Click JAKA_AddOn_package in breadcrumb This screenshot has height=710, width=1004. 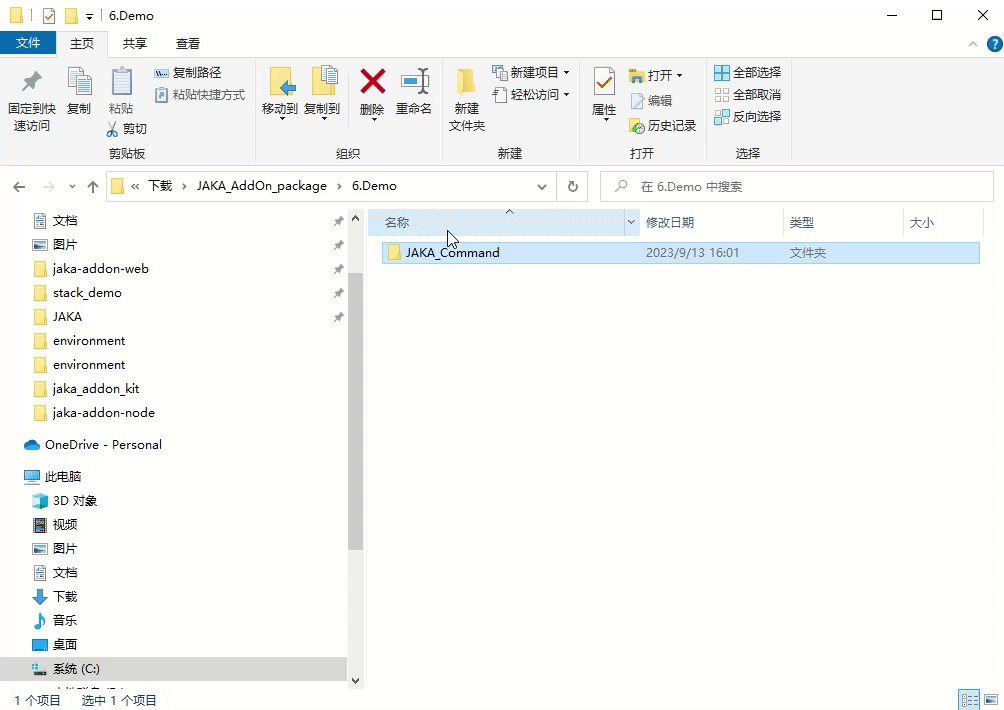tap(261, 186)
